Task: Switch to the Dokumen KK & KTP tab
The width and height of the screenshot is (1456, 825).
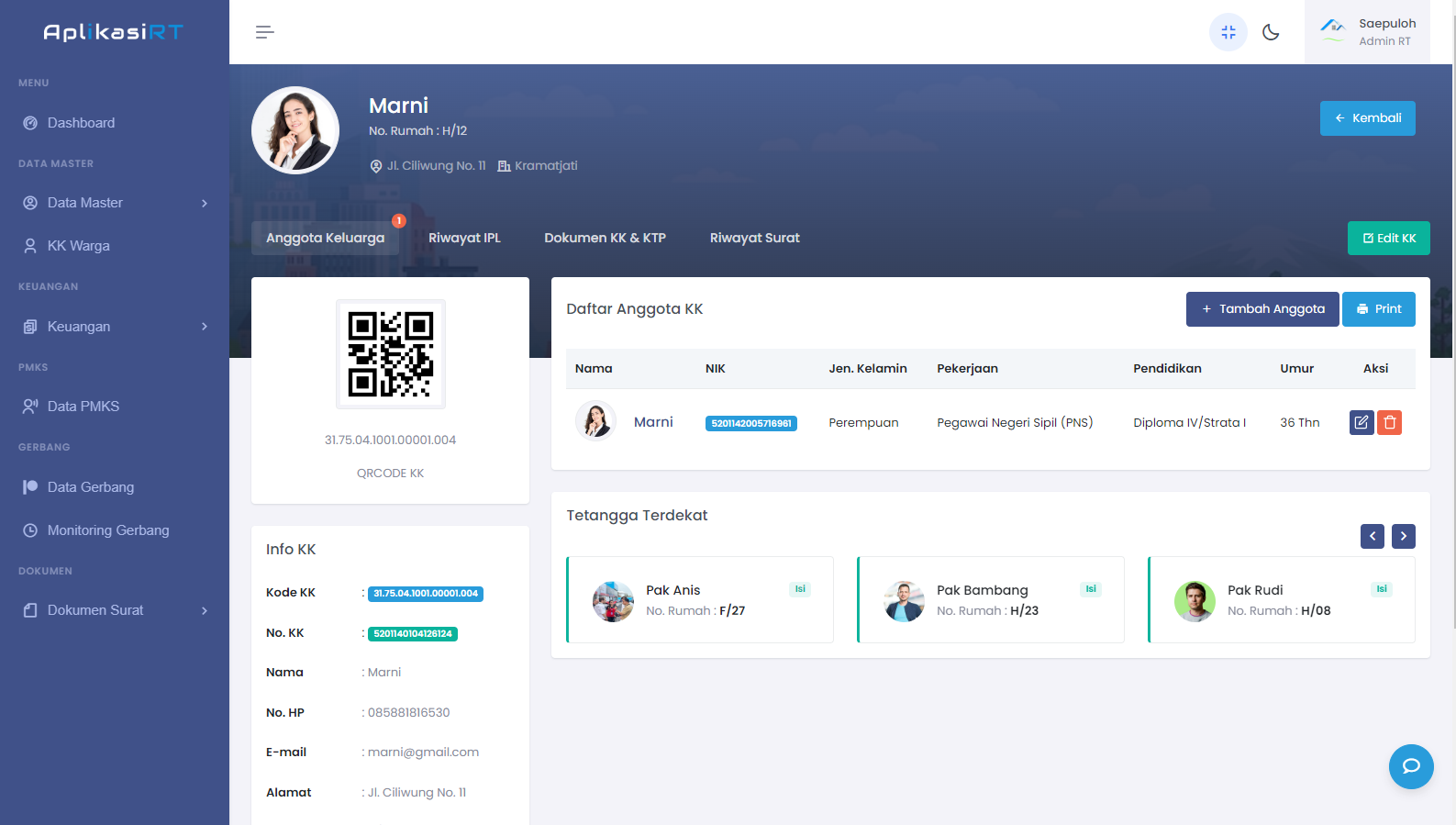Action: coord(605,238)
